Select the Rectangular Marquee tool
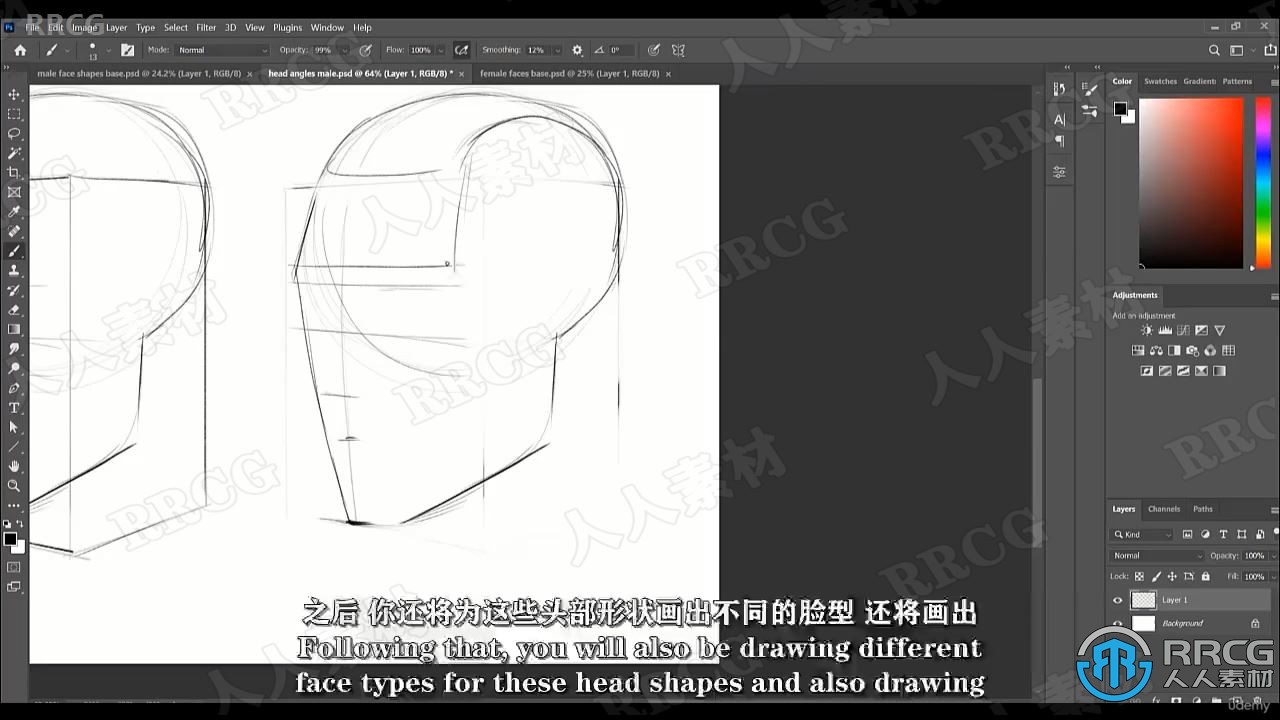The image size is (1280, 720). (14, 114)
